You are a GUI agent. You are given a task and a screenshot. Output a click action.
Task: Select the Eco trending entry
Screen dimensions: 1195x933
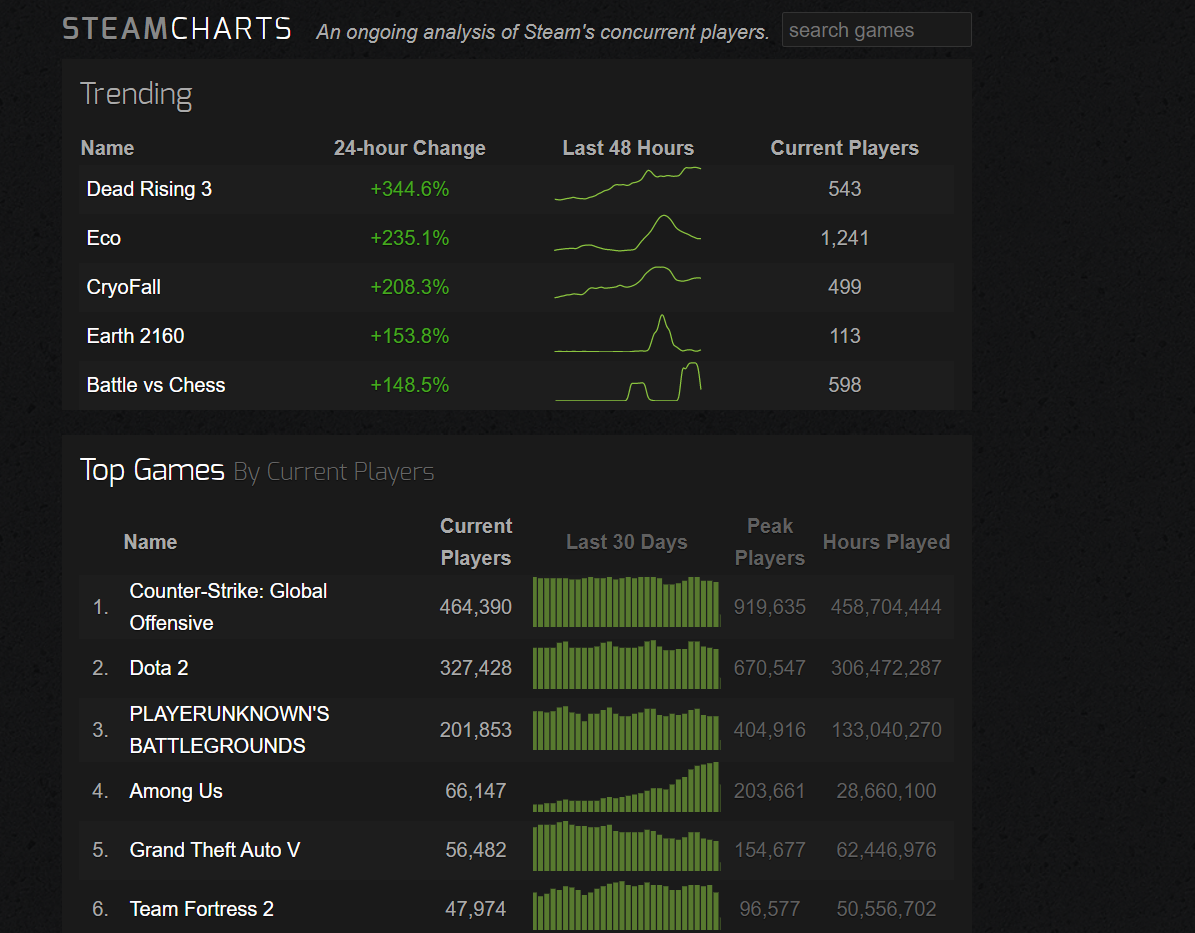coord(104,238)
